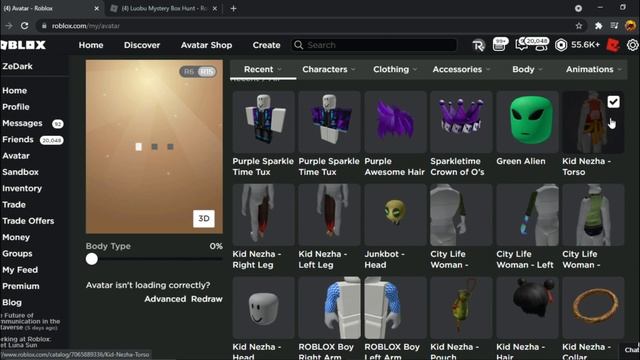Open the messages icon with 99+ badge
The height and width of the screenshot is (360, 640).
(500, 44)
